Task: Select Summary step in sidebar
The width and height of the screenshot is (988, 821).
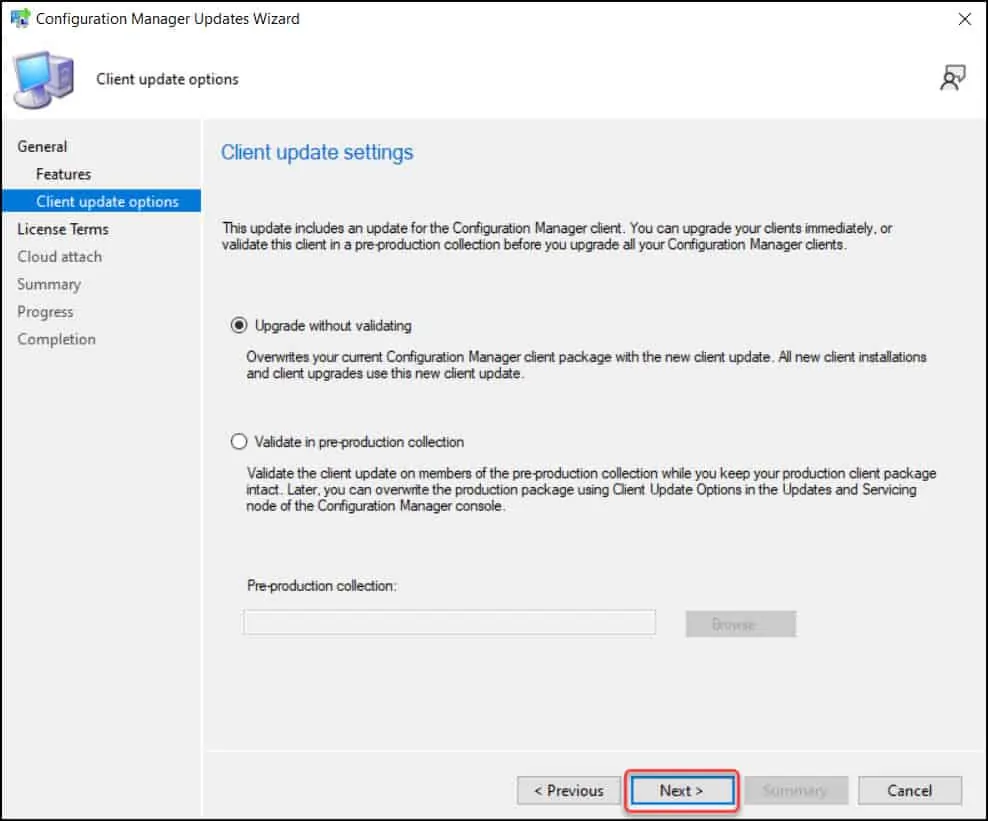Action: 49,284
